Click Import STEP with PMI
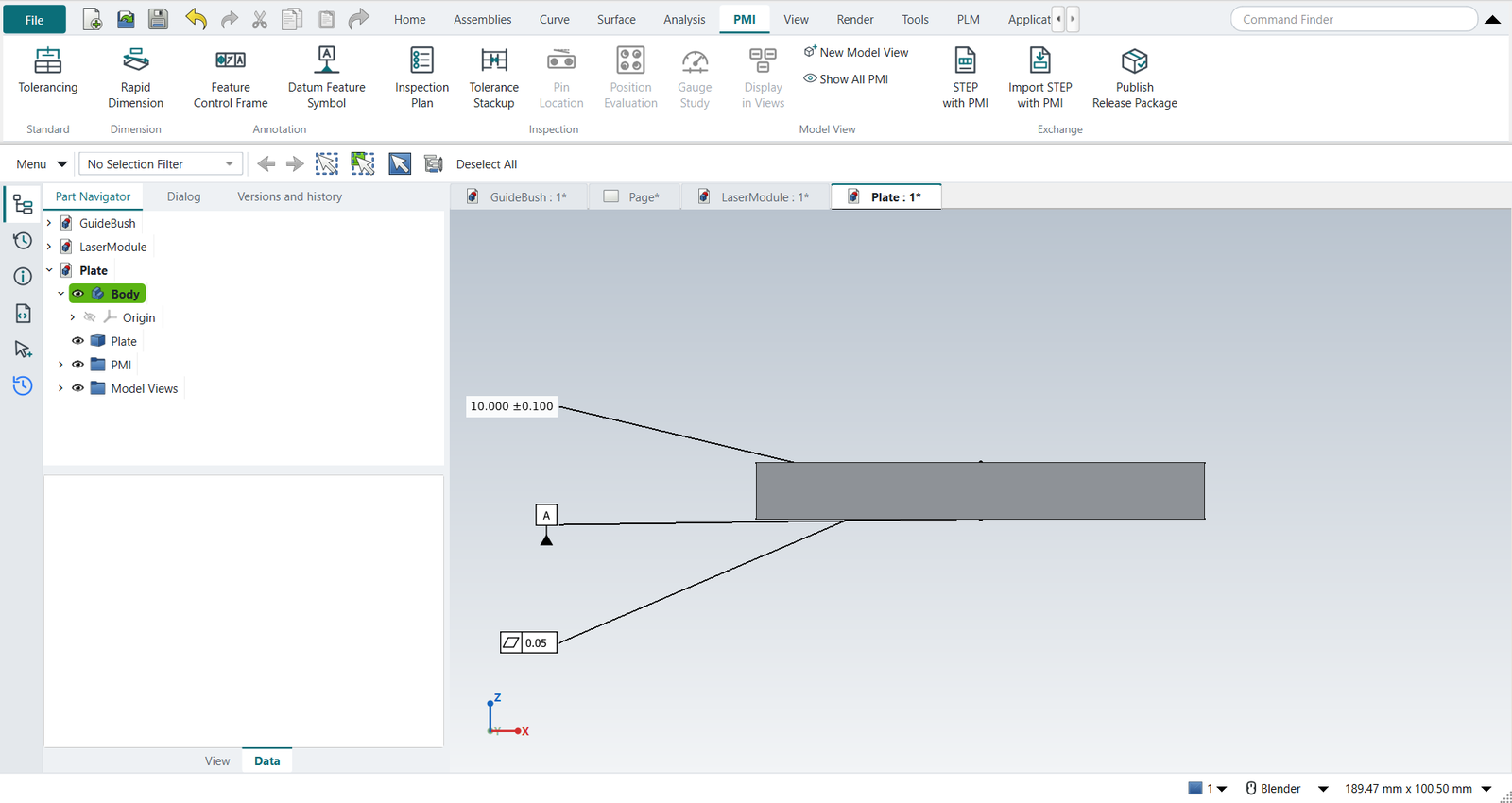This screenshot has height=803, width=1512. [1039, 77]
